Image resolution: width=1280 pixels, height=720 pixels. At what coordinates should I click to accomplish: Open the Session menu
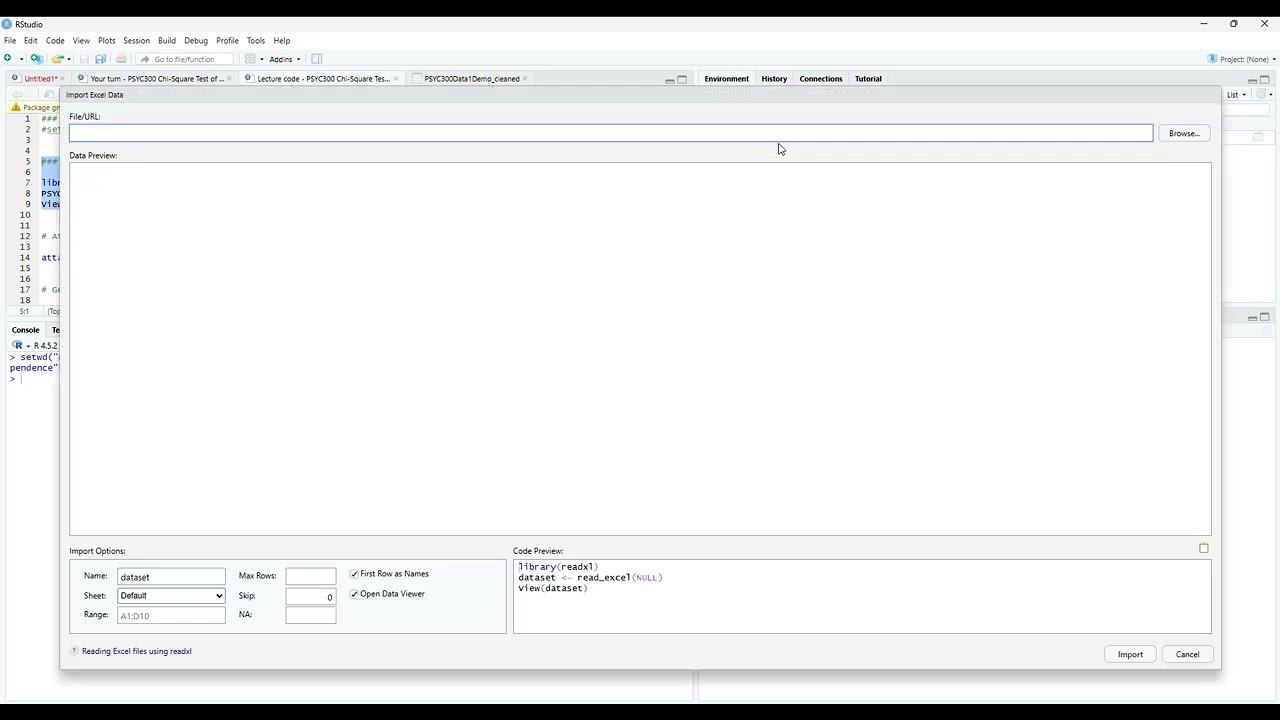pos(136,41)
